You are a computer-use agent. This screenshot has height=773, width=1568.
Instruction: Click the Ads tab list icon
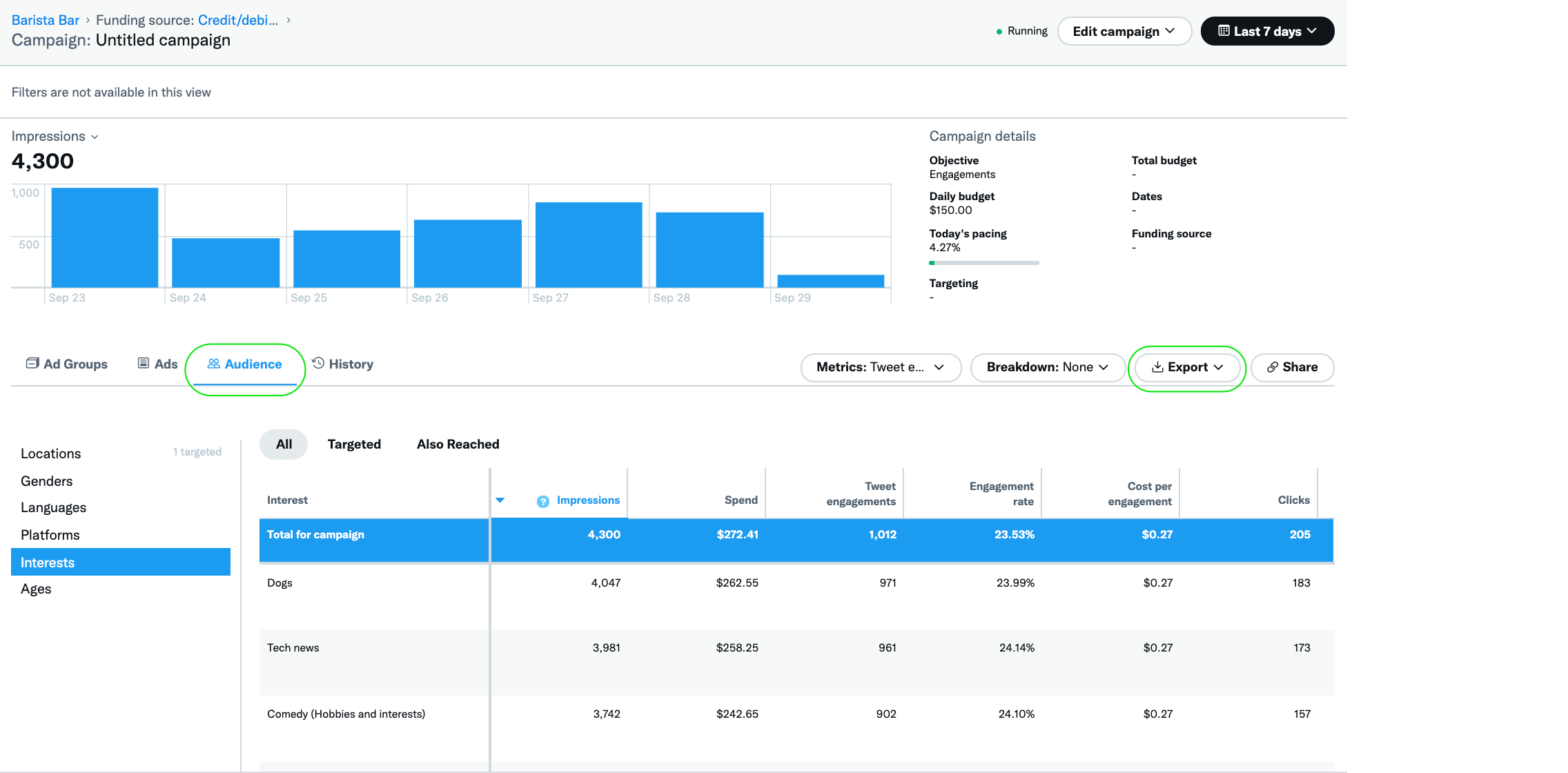[144, 363]
